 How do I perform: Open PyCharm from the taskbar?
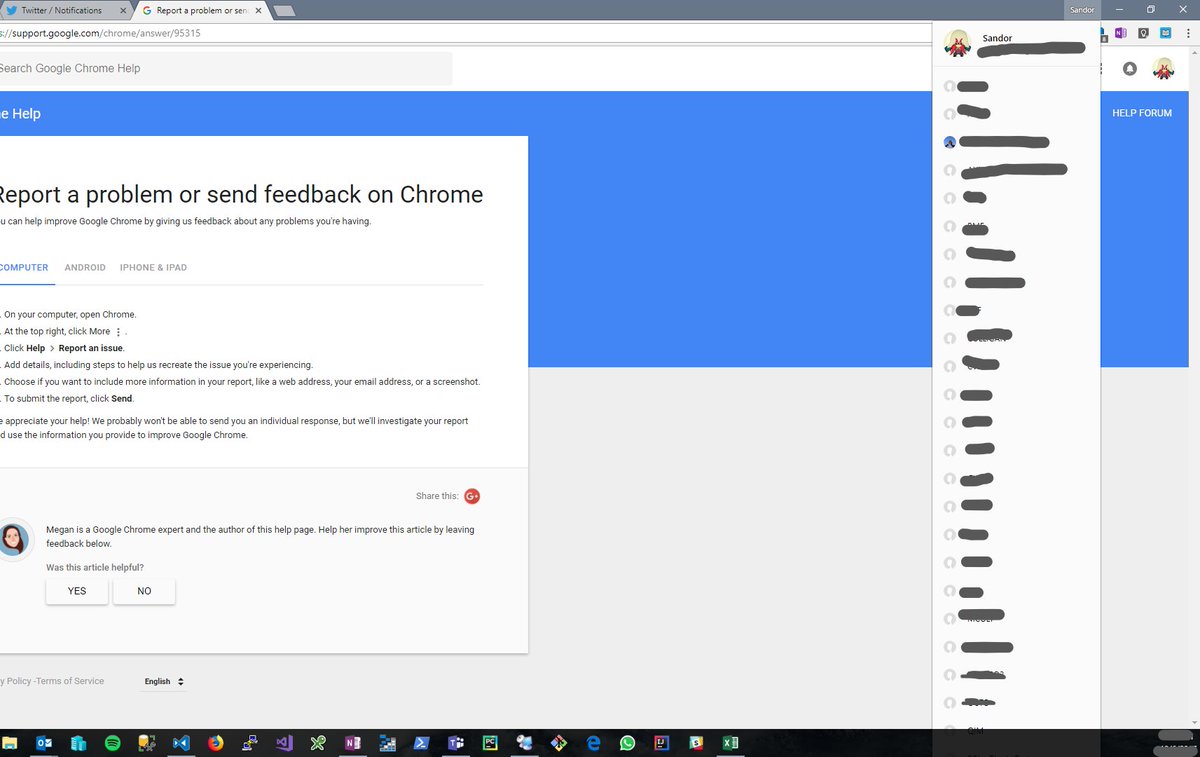point(490,743)
